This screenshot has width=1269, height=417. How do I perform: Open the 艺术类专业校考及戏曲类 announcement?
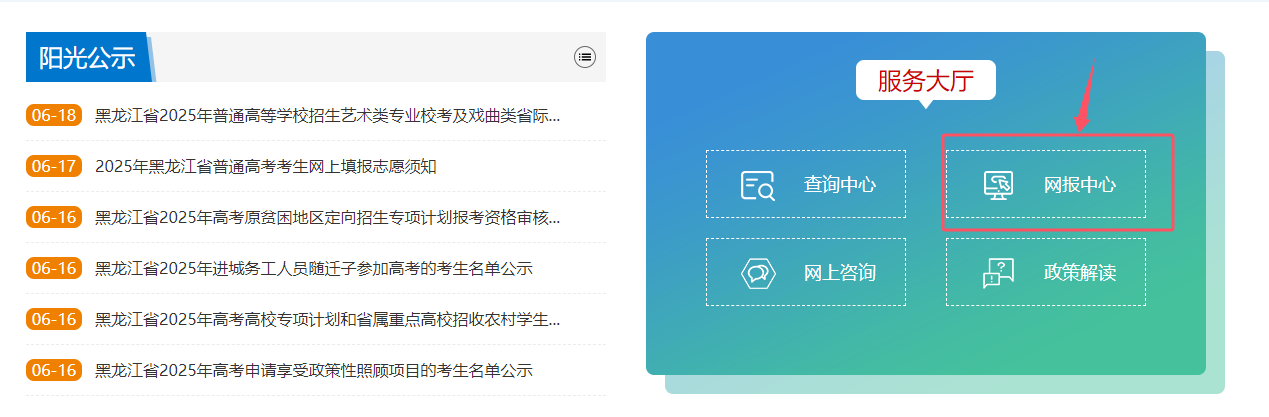pos(327,115)
